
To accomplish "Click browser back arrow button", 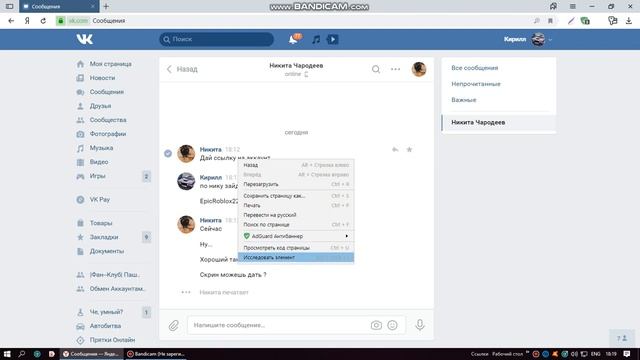I will click(x=11, y=21).
